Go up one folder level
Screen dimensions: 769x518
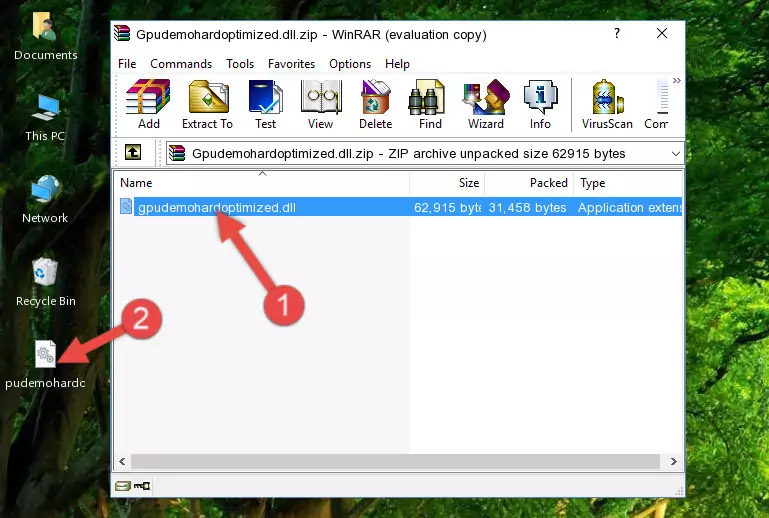click(x=133, y=153)
